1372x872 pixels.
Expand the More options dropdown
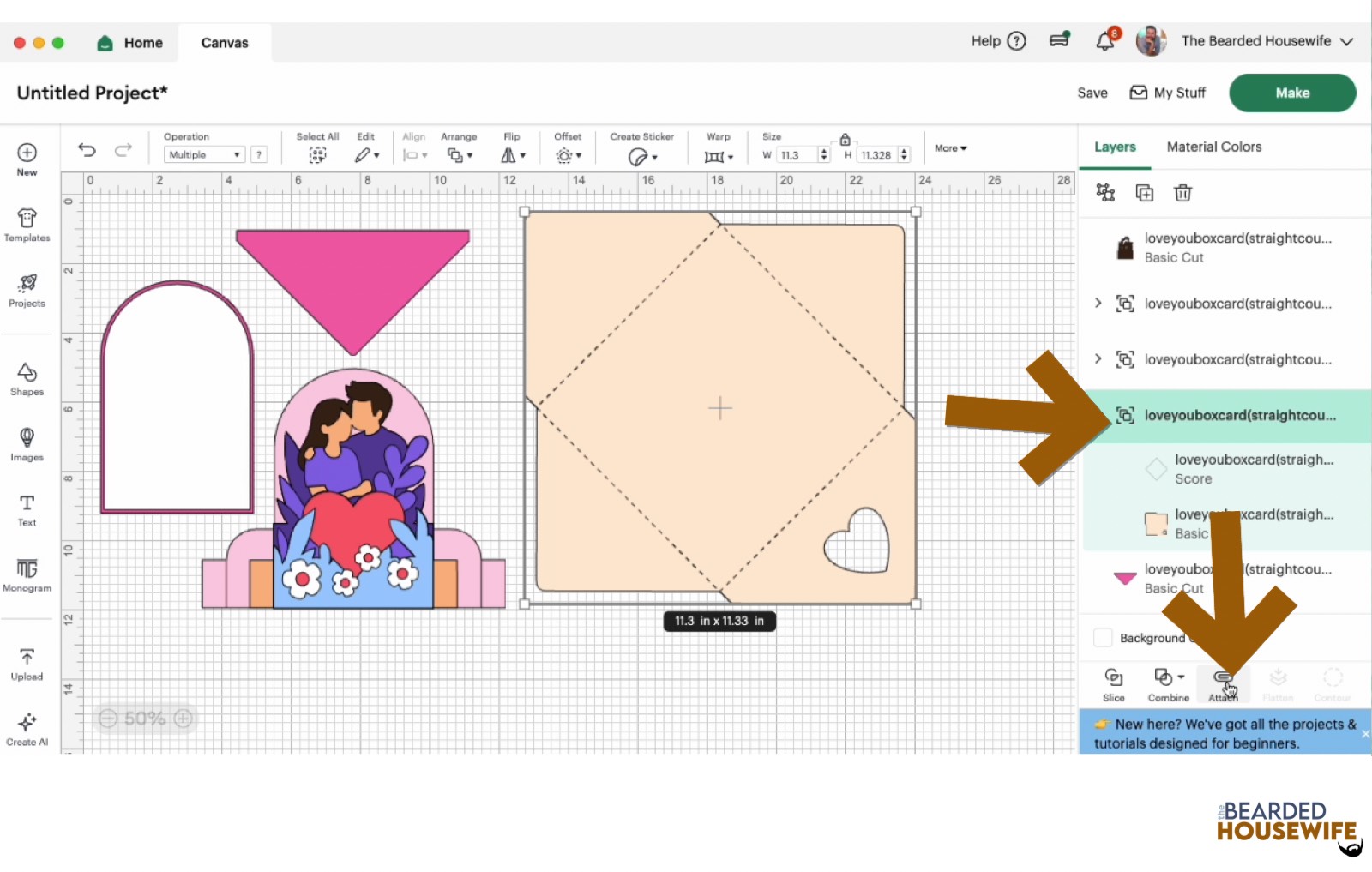pos(948,148)
